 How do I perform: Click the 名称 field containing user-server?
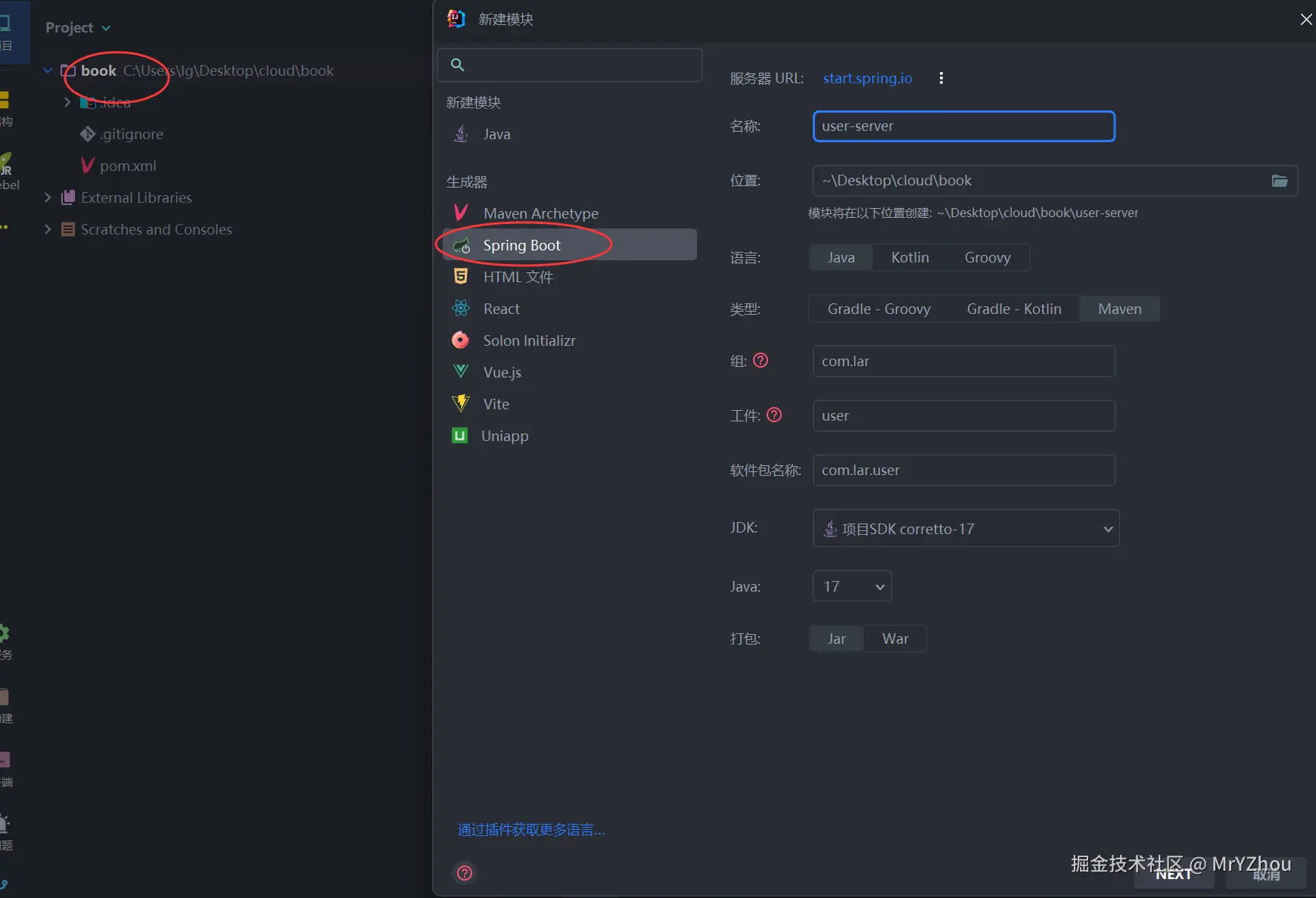pyautogui.click(x=963, y=126)
